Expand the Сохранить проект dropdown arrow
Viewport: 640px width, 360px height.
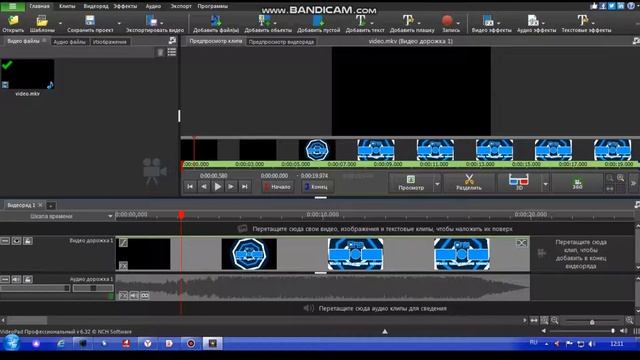[x=119, y=23]
